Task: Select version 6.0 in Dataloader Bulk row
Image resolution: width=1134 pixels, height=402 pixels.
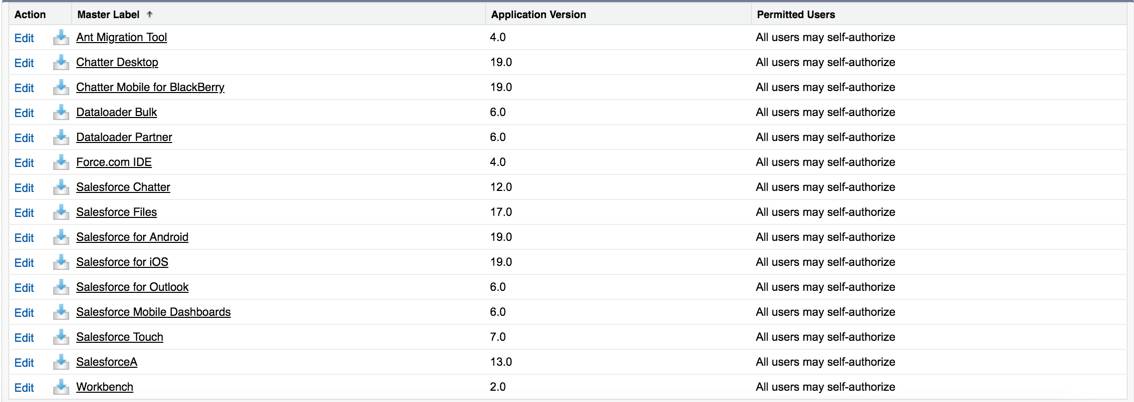Action: pyautogui.click(x=498, y=112)
